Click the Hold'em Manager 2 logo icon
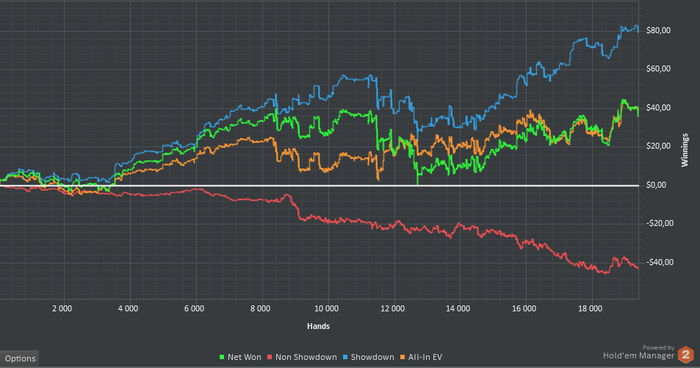The width and height of the screenshot is (700, 368). (686, 355)
